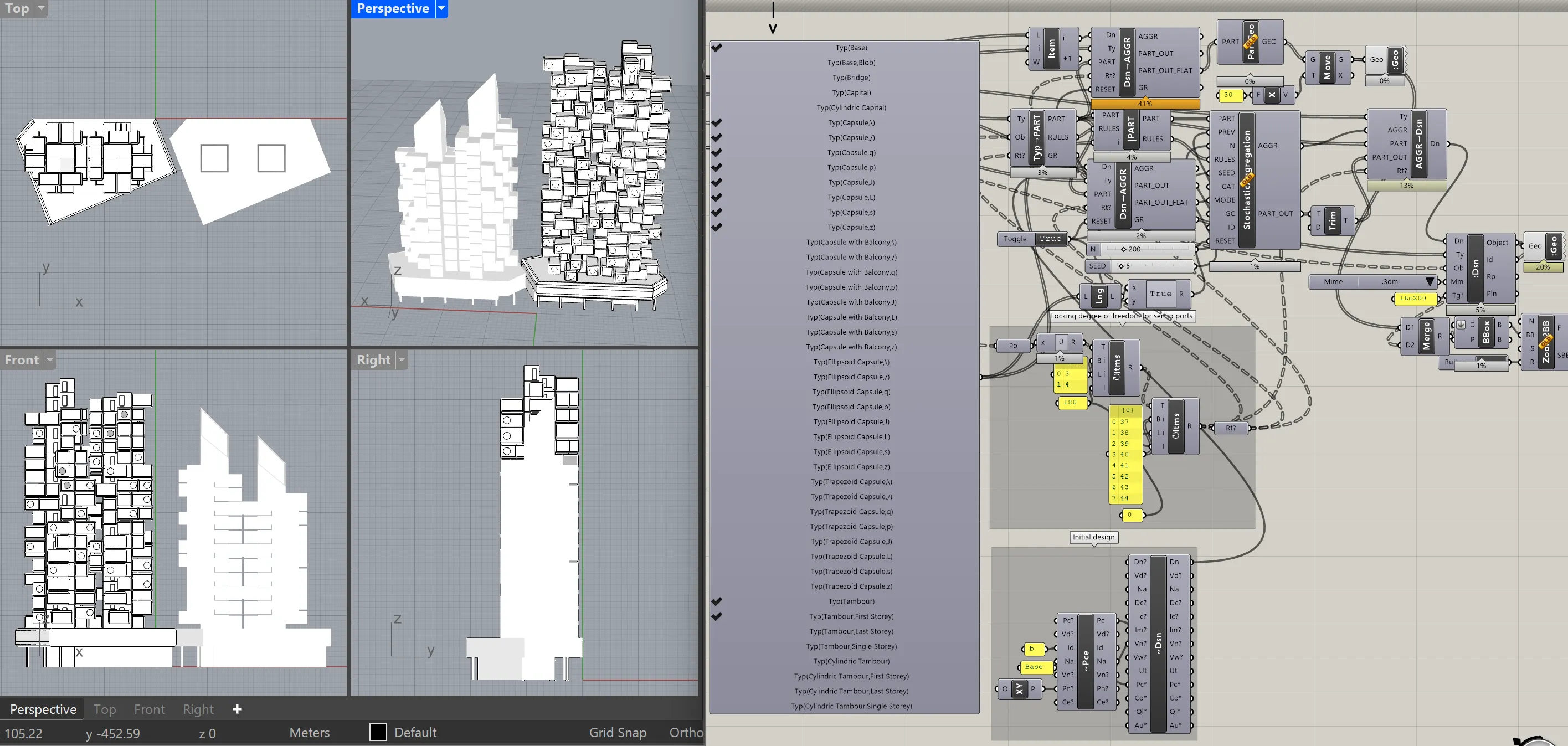This screenshot has height=746, width=1568.
Task: Select the Lng list length component
Action: (1099, 296)
